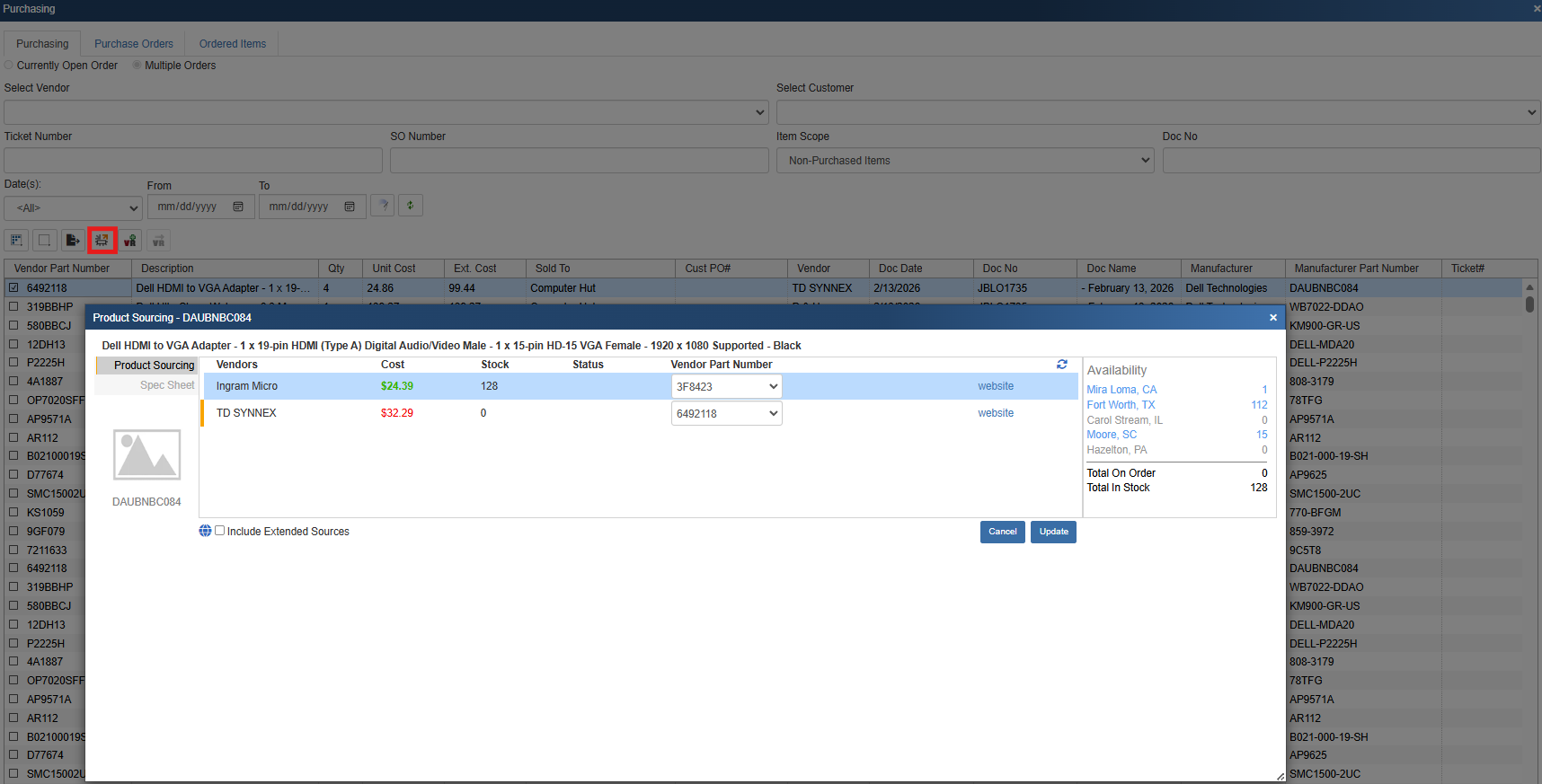
Task: Click the export document arrow icon
Action: (73, 241)
